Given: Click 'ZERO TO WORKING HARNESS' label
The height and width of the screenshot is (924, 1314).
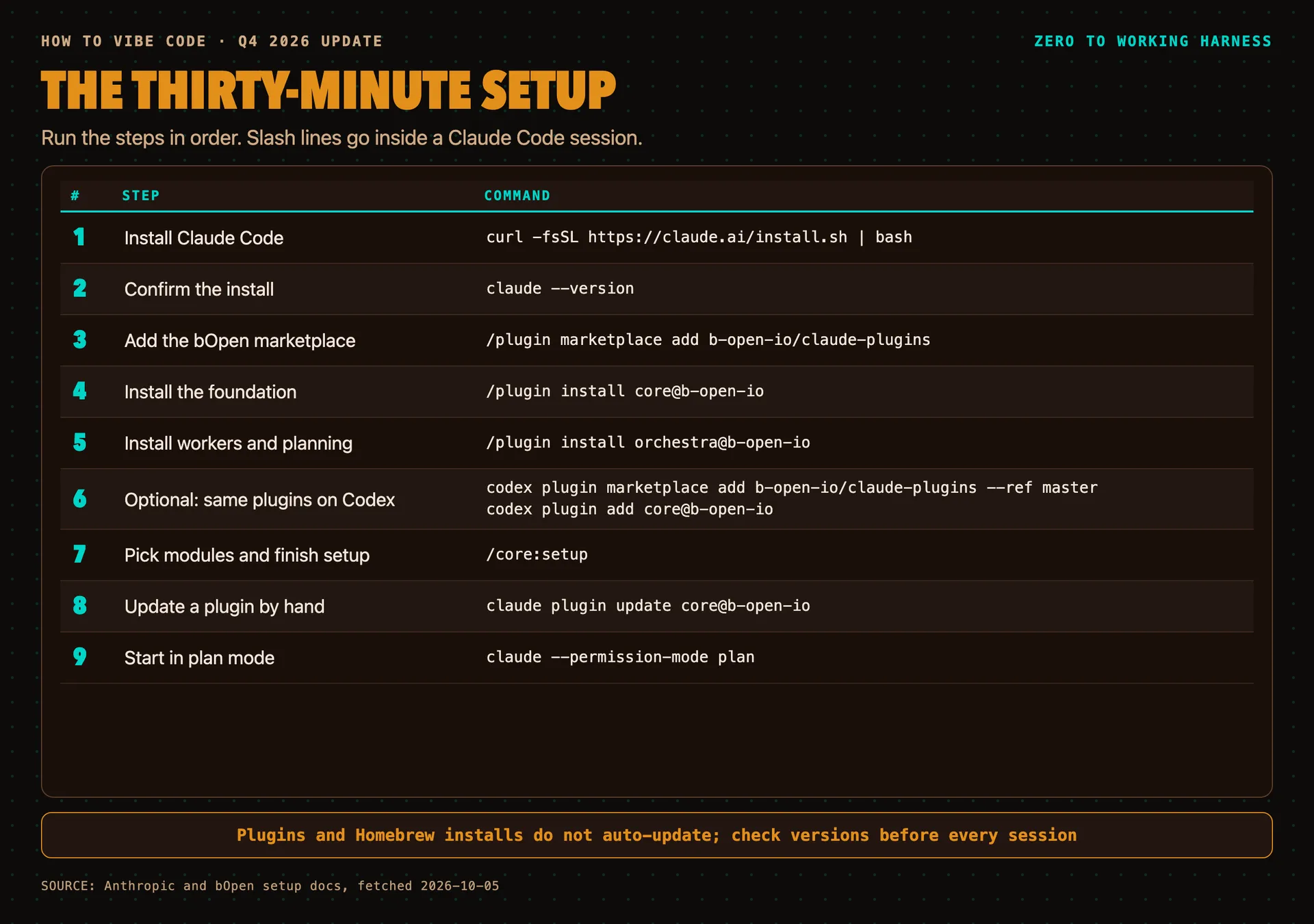Looking at the screenshot, I should pyautogui.click(x=1152, y=41).
